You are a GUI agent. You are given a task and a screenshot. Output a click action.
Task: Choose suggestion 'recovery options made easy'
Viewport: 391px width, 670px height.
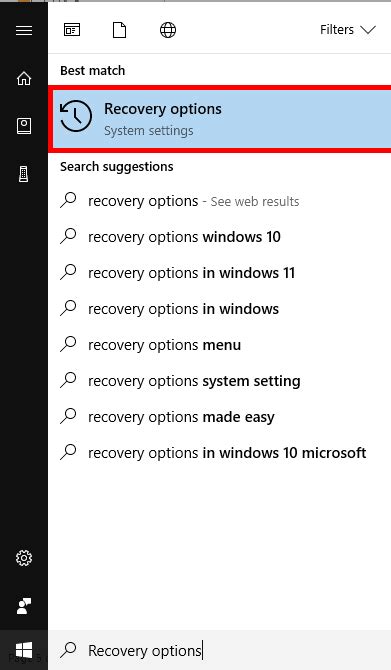tap(220, 417)
